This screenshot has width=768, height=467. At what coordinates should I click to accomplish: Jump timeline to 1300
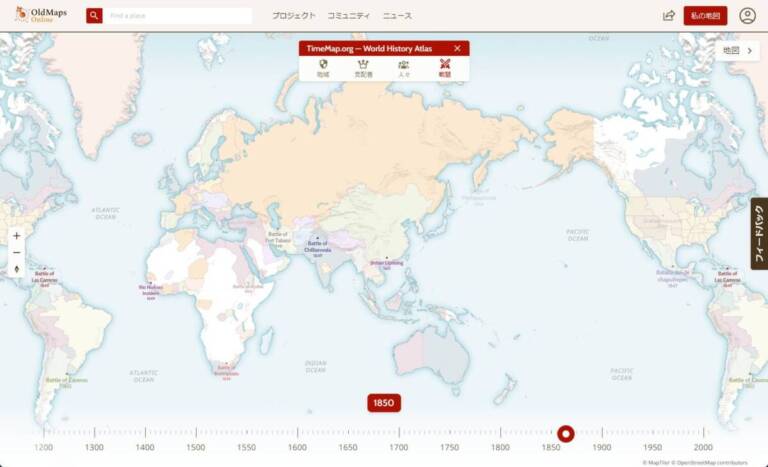point(94,447)
